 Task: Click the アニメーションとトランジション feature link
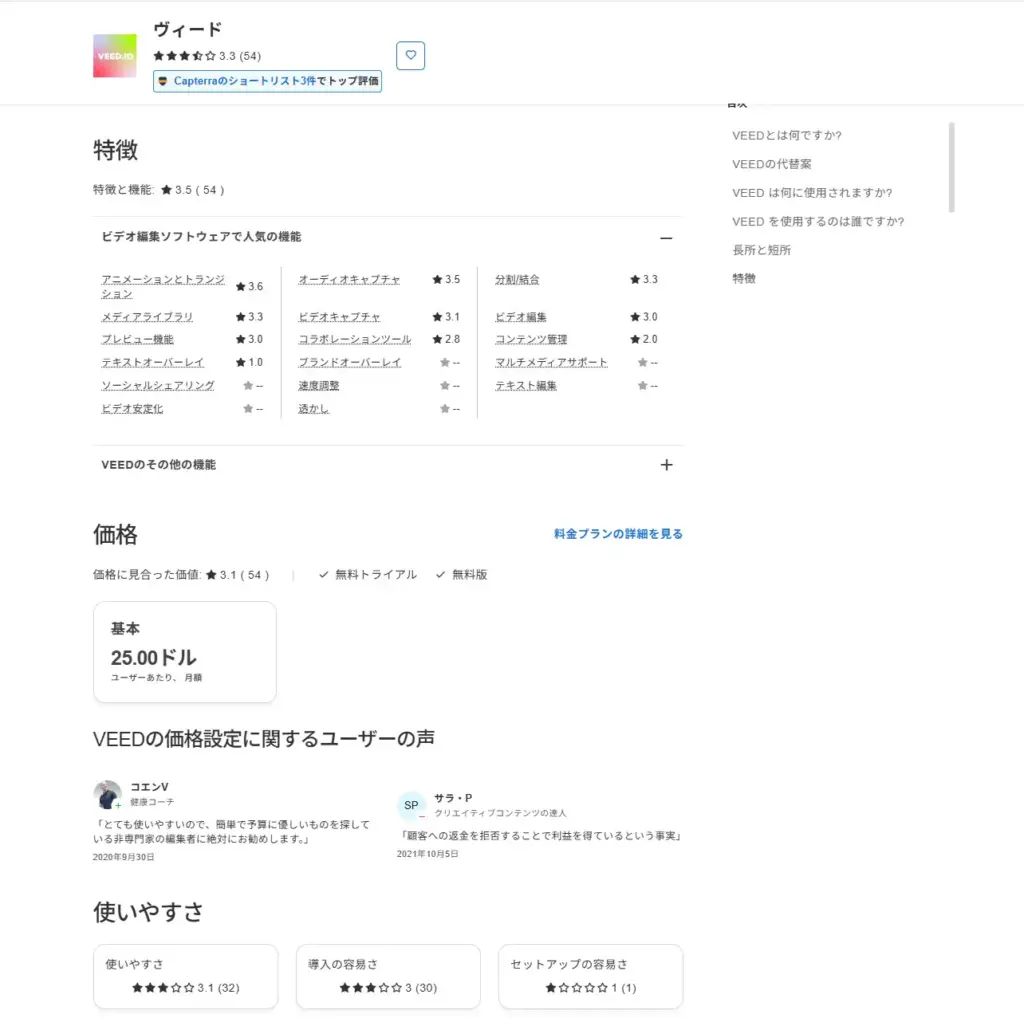click(162, 280)
